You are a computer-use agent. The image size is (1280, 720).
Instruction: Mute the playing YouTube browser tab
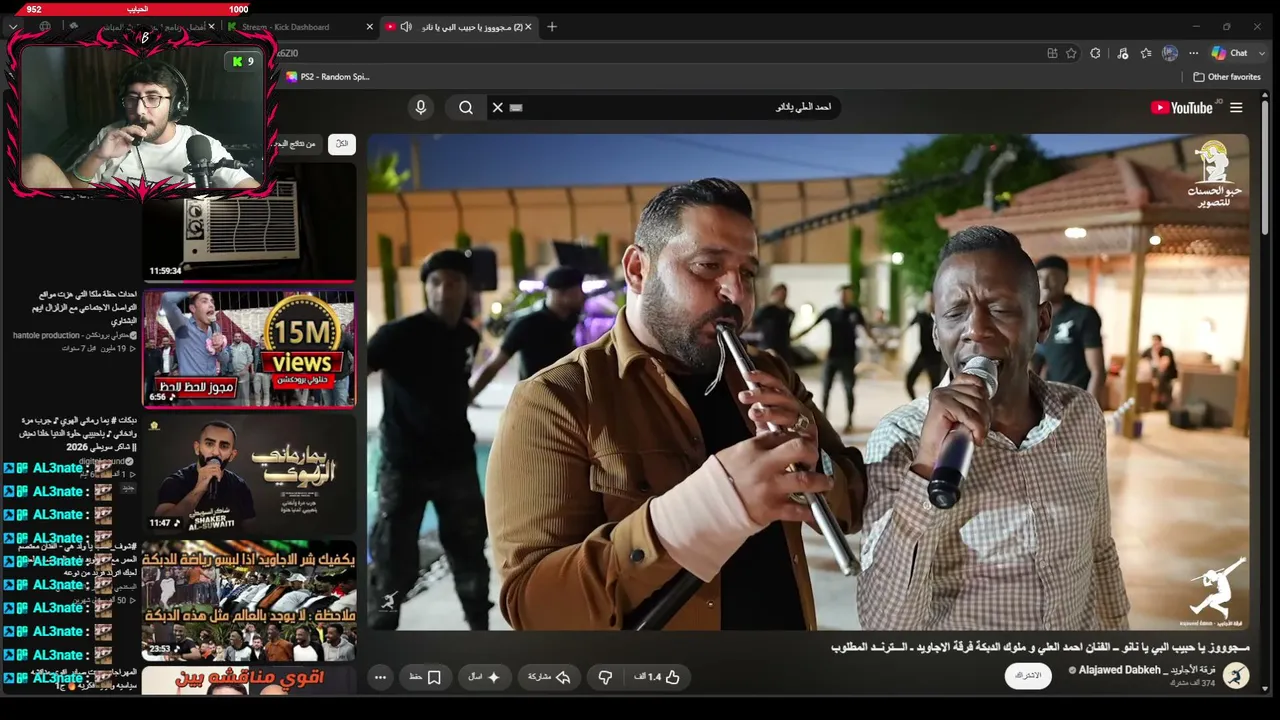[406, 27]
